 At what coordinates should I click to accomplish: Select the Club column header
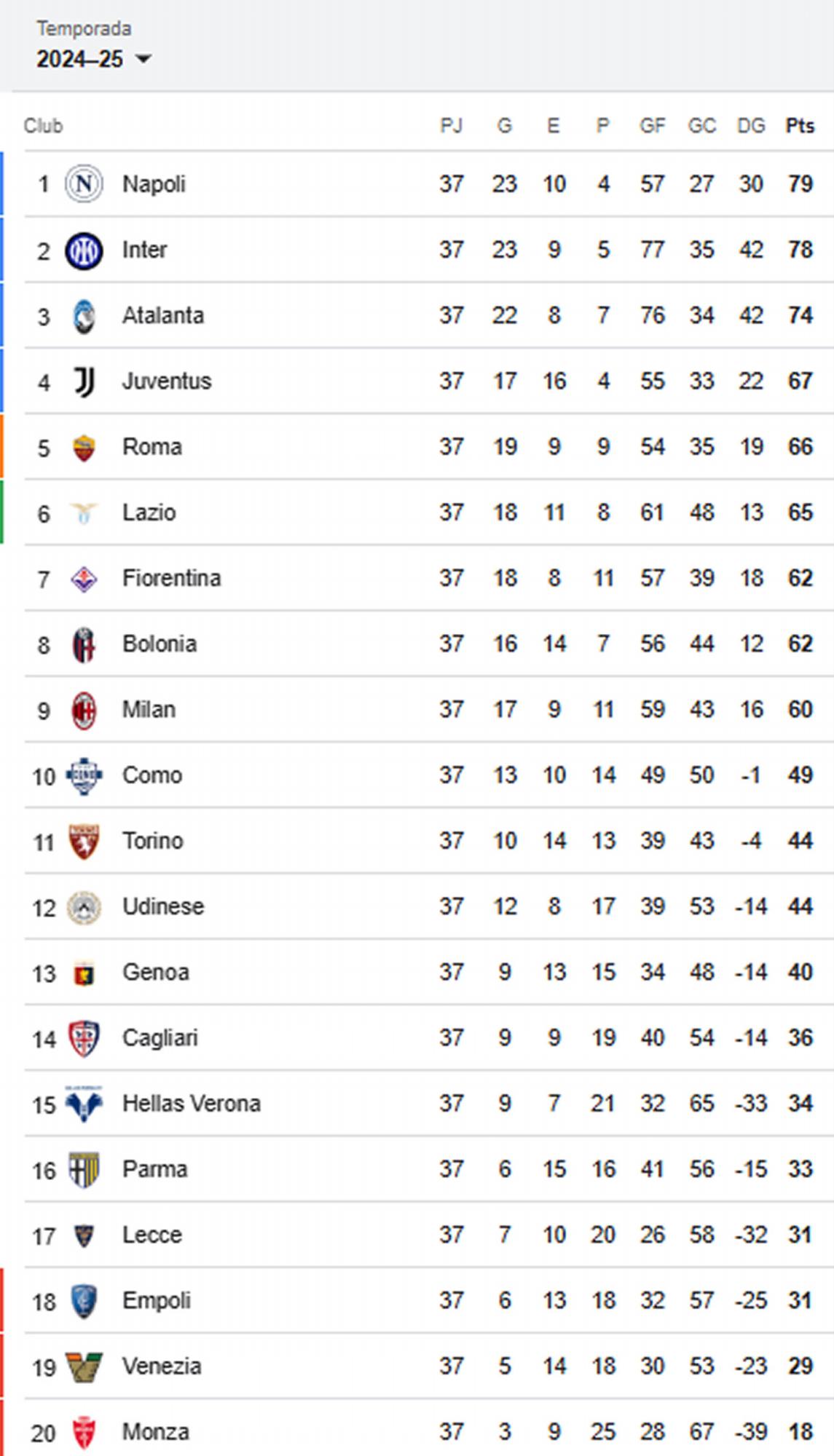click(42, 124)
